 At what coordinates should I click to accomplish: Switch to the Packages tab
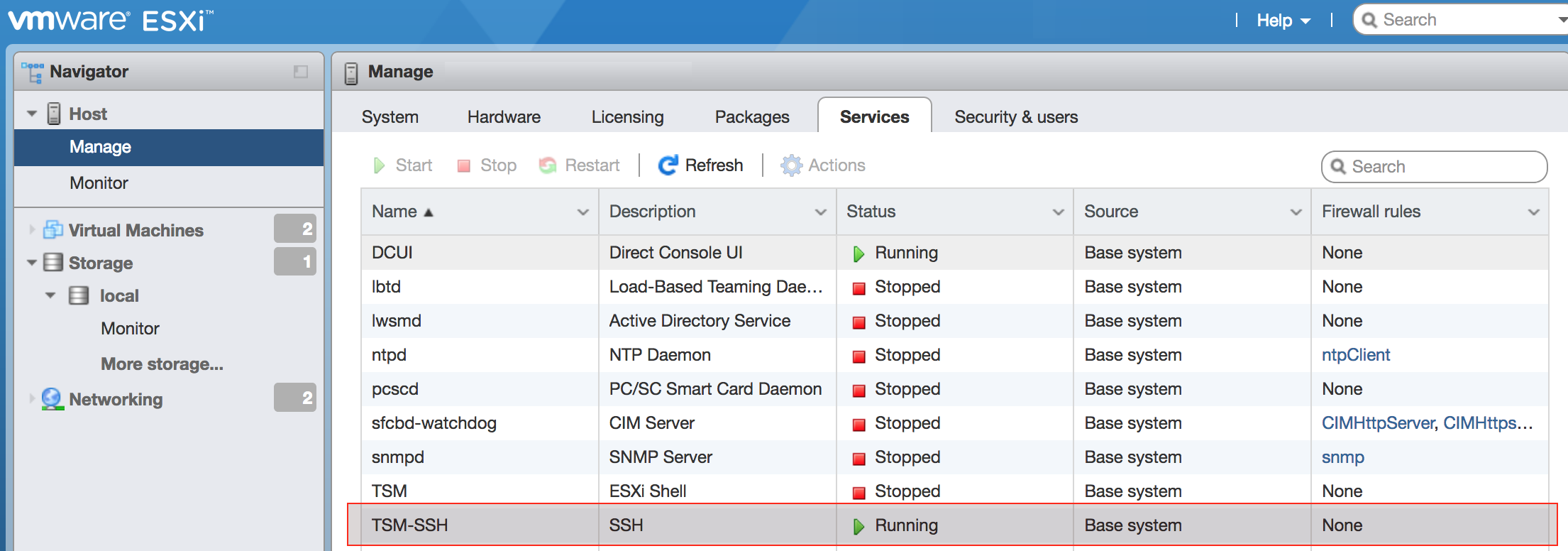[x=752, y=116]
